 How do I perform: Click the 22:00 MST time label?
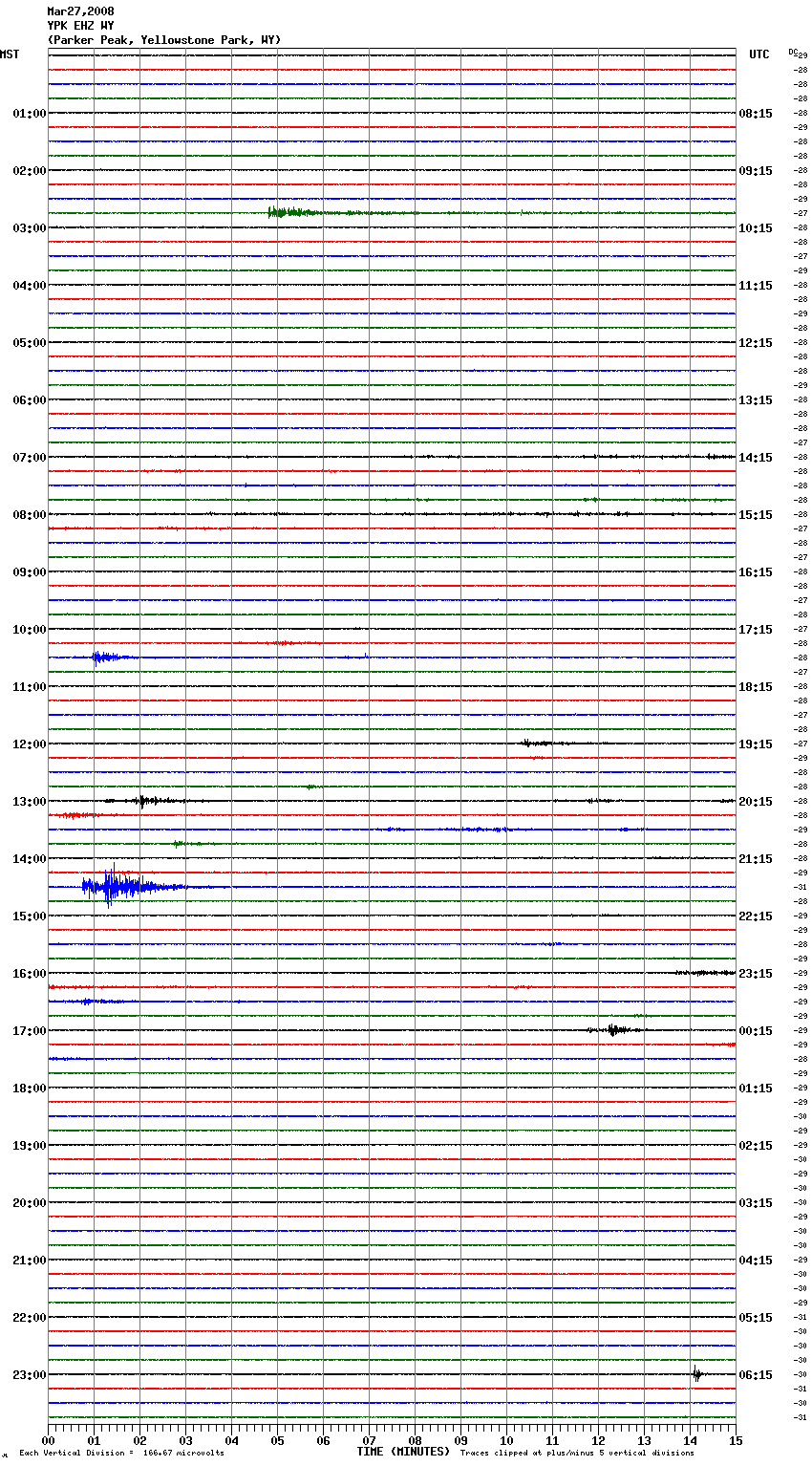(x=30, y=1318)
